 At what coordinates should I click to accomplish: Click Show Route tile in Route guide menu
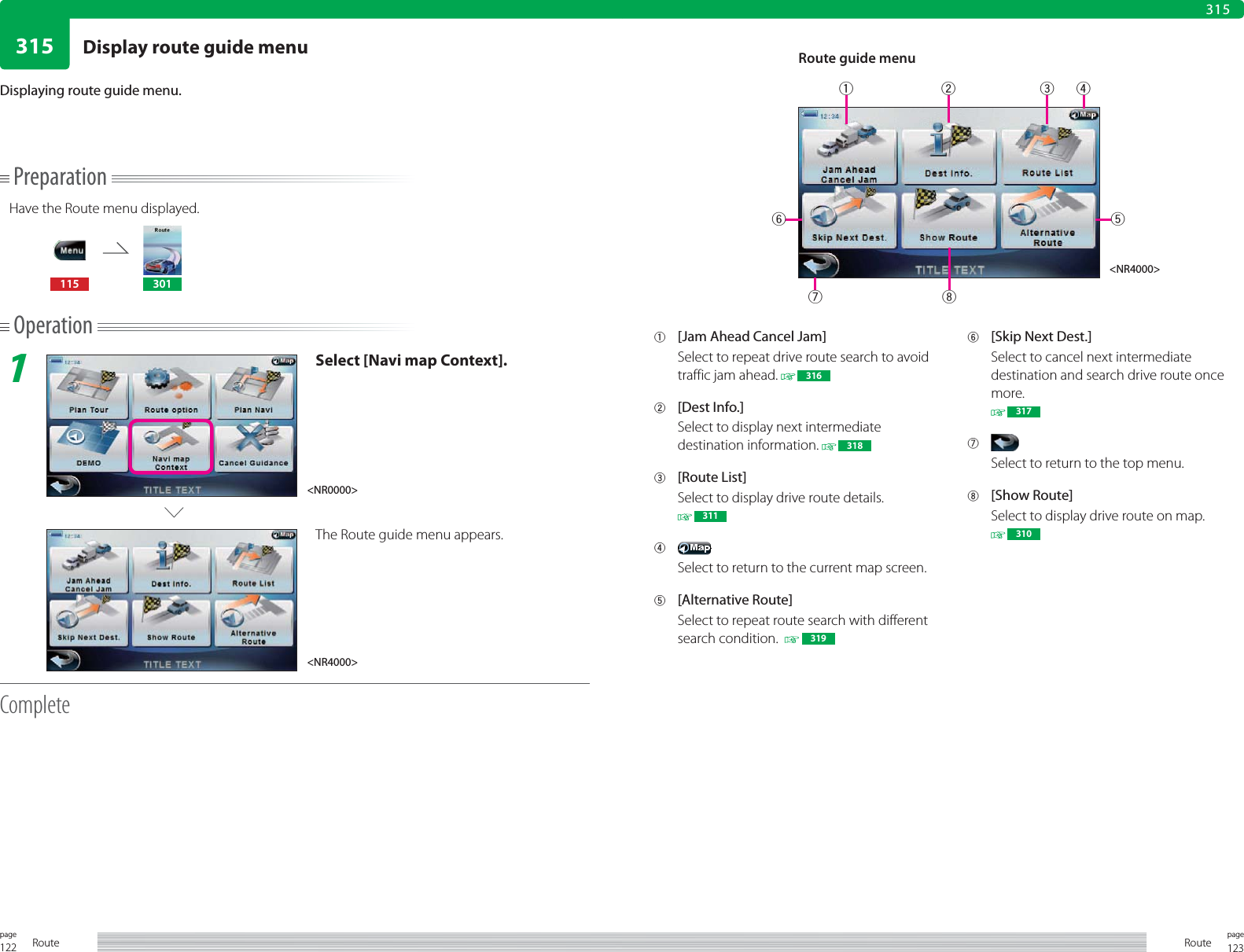pos(948,219)
